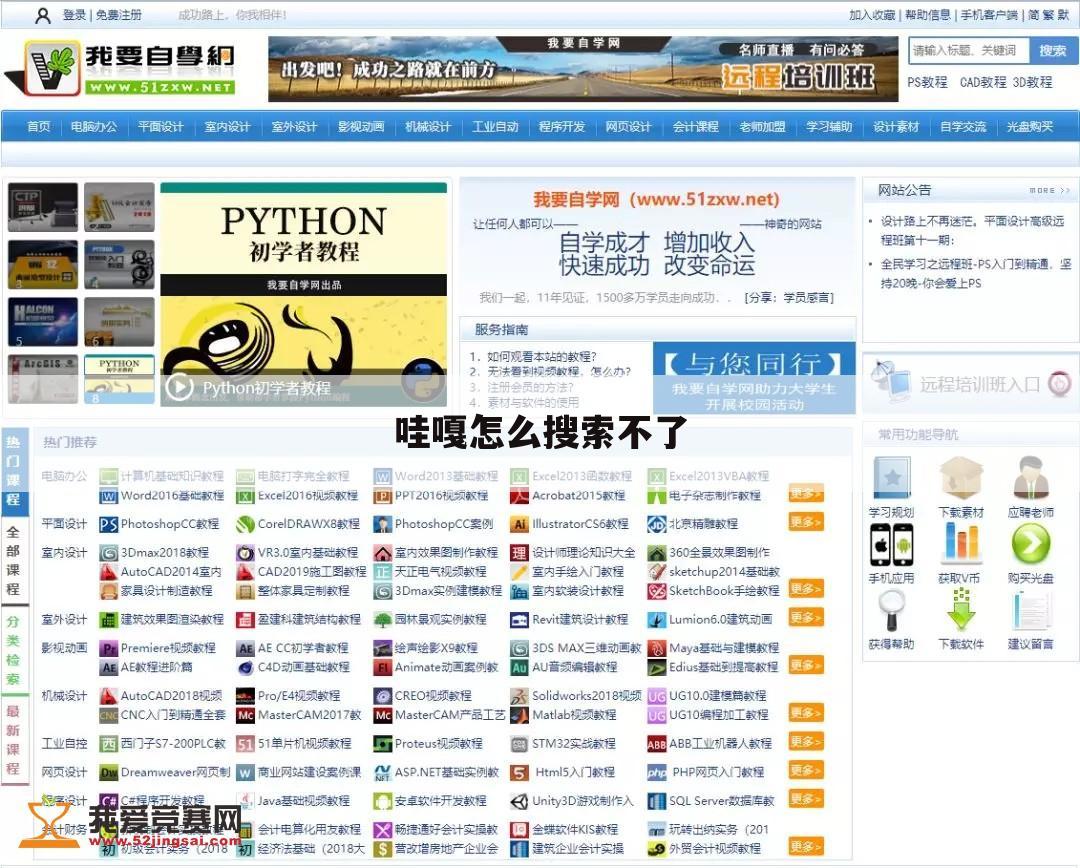Click the PS教程 quick link
This screenshot has width=1080, height=868.
pos(927,82)
